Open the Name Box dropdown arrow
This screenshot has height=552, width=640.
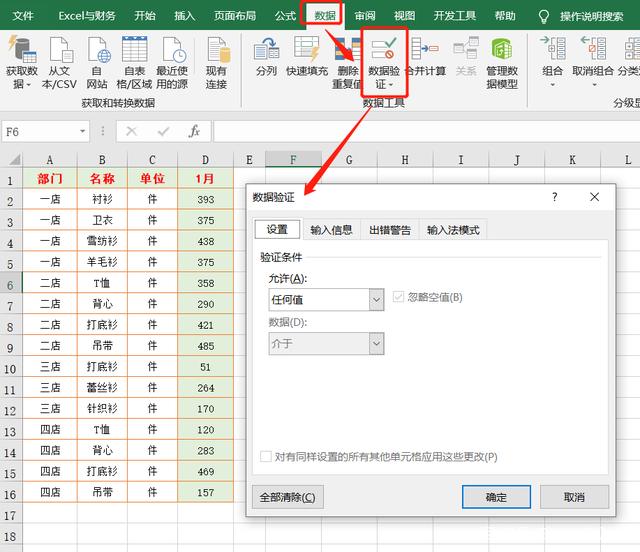(97, 132)
